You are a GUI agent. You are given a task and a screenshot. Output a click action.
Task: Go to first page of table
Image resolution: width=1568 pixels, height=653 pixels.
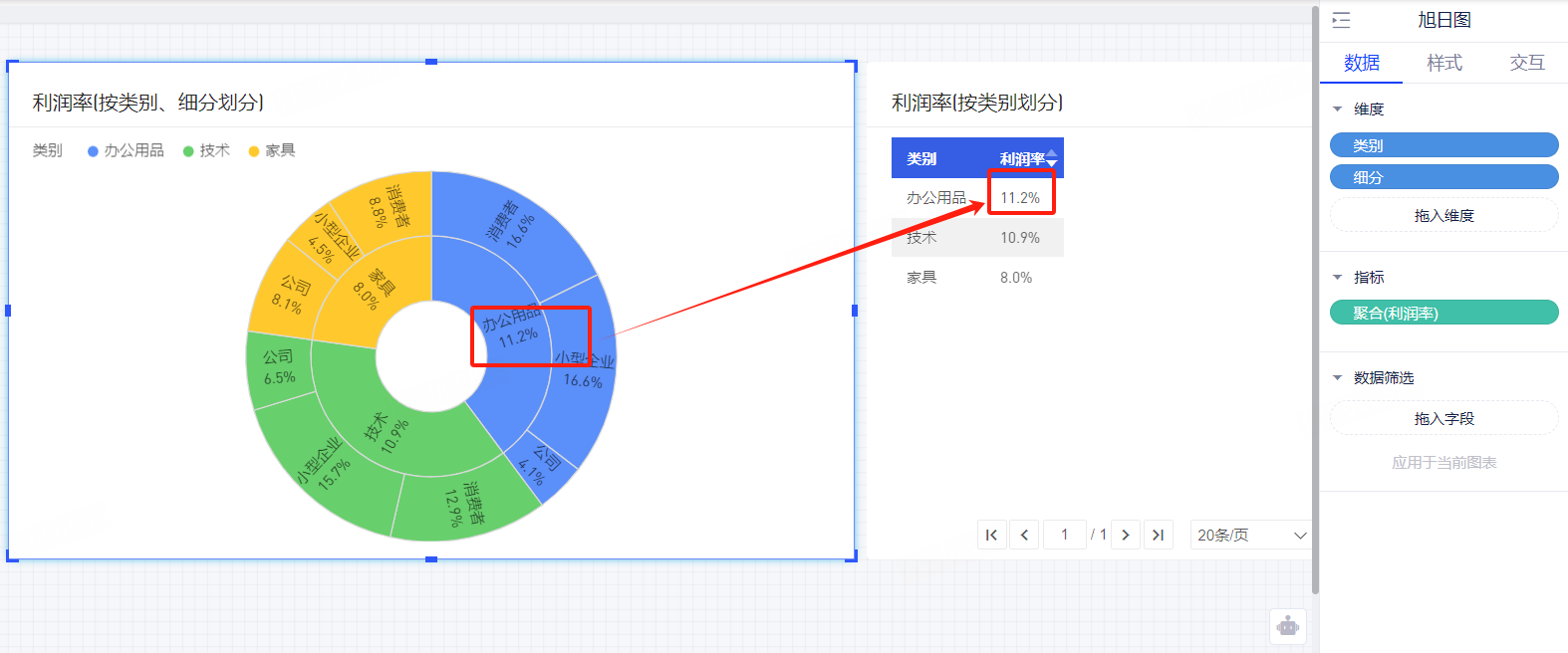click(991, 535)
